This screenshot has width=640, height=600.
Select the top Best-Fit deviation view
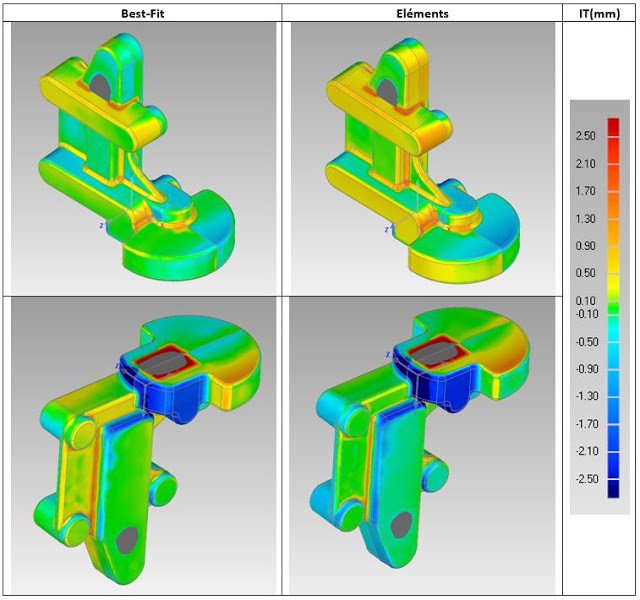pyautogui.click(x=144, y=157)
